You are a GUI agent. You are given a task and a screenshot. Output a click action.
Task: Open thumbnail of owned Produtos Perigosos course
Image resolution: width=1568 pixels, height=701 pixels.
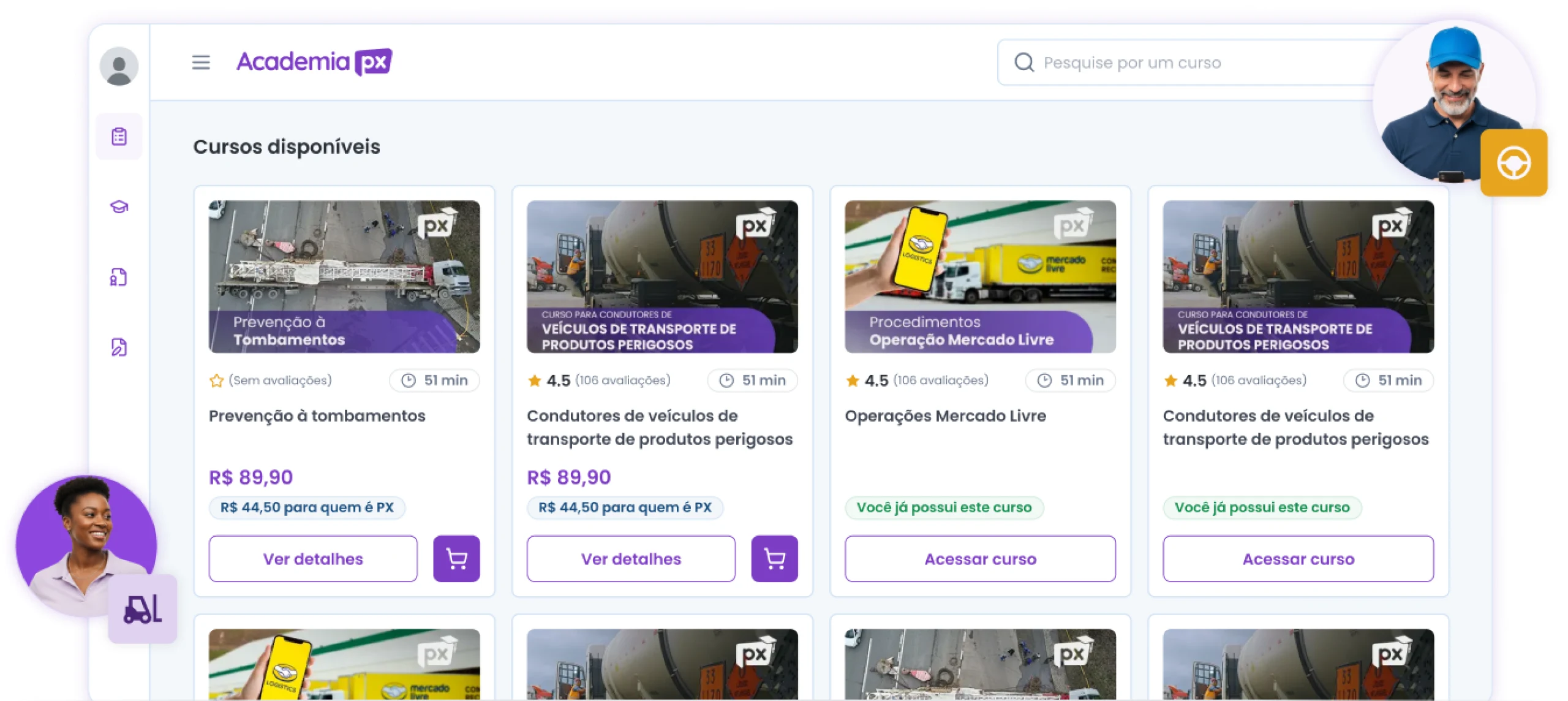point(1298,276)
